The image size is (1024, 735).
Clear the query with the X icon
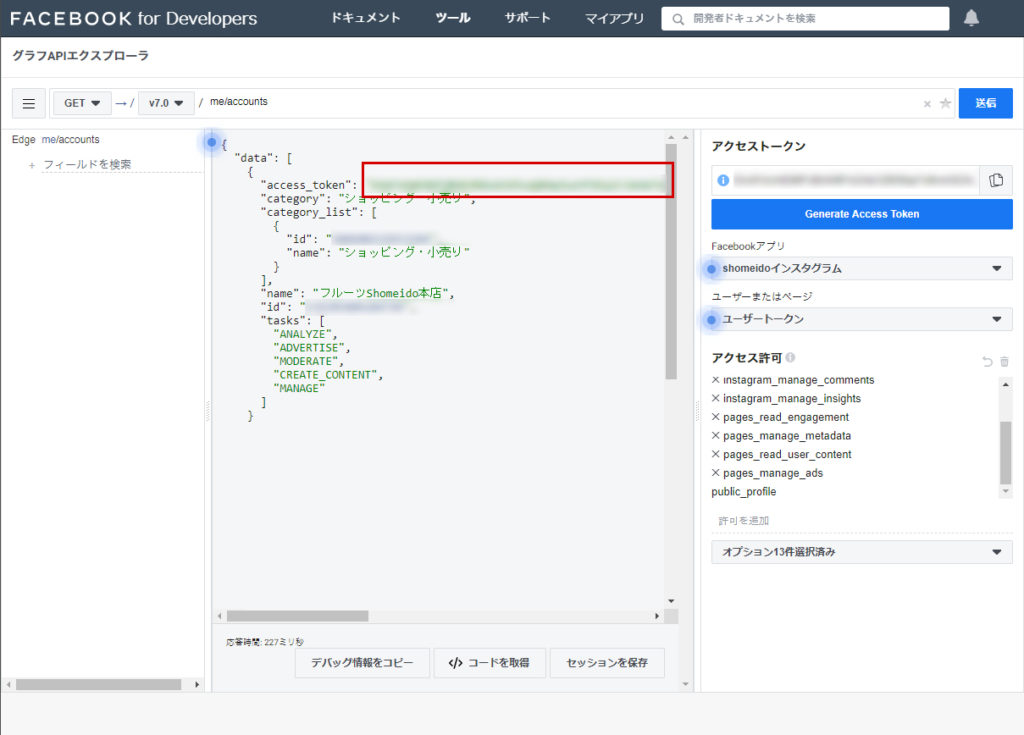927,104
